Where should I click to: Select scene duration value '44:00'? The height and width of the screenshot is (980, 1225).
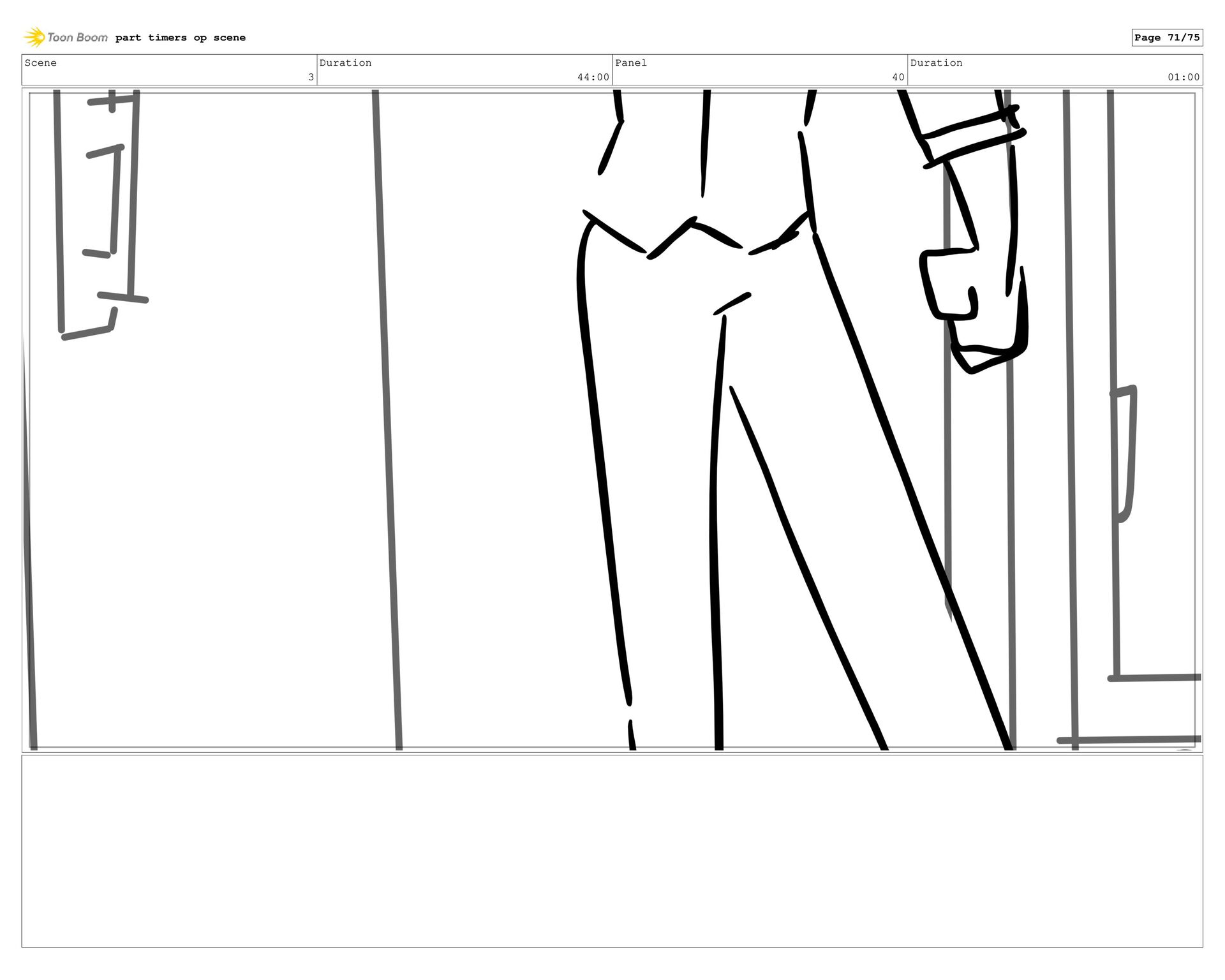[x=593, y=77]
